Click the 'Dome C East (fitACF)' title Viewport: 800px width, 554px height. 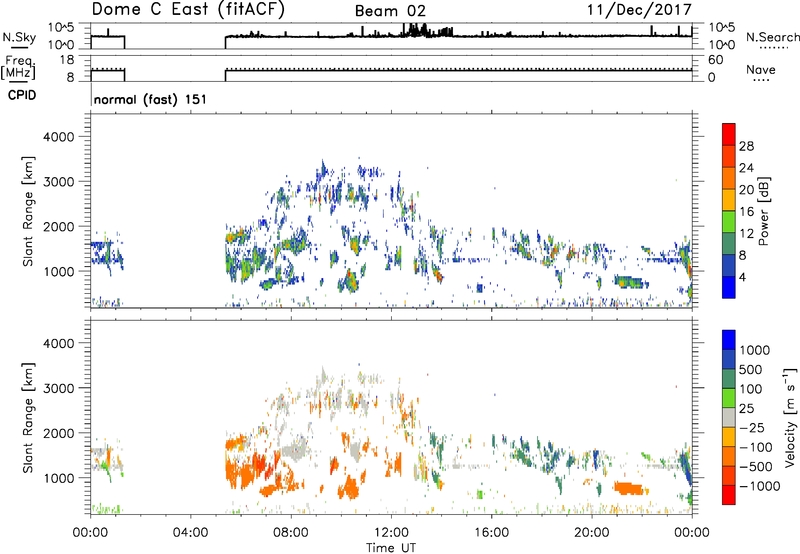(188, 10)
